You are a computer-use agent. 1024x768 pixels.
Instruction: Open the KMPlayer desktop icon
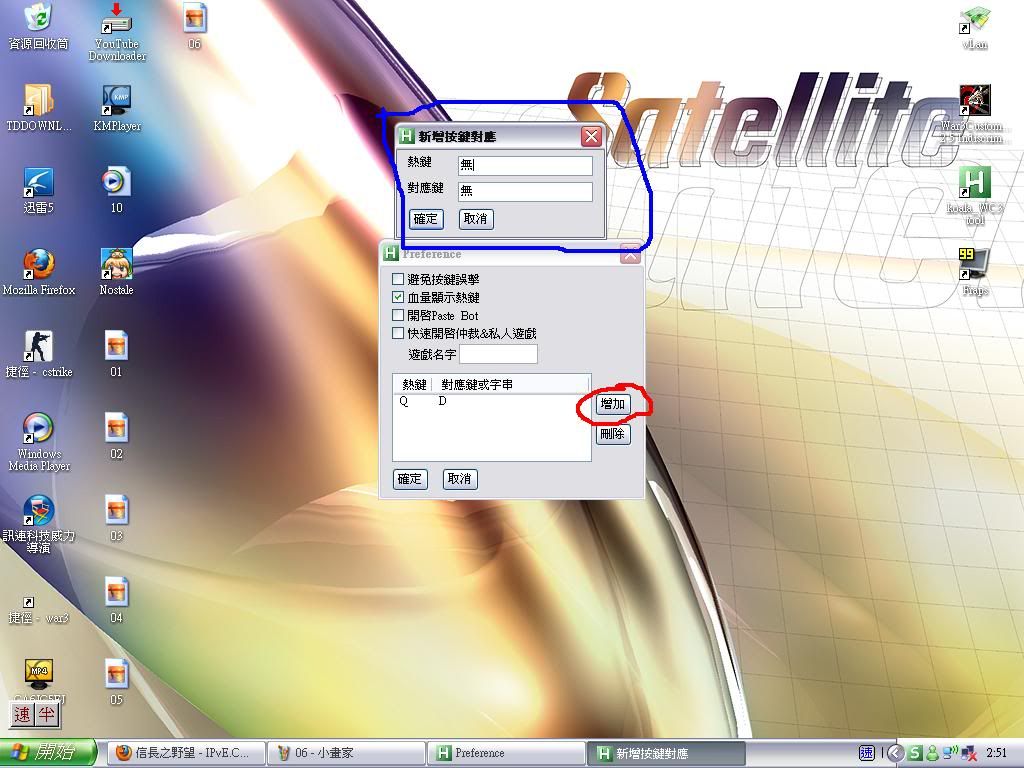(x=117, y=100)
